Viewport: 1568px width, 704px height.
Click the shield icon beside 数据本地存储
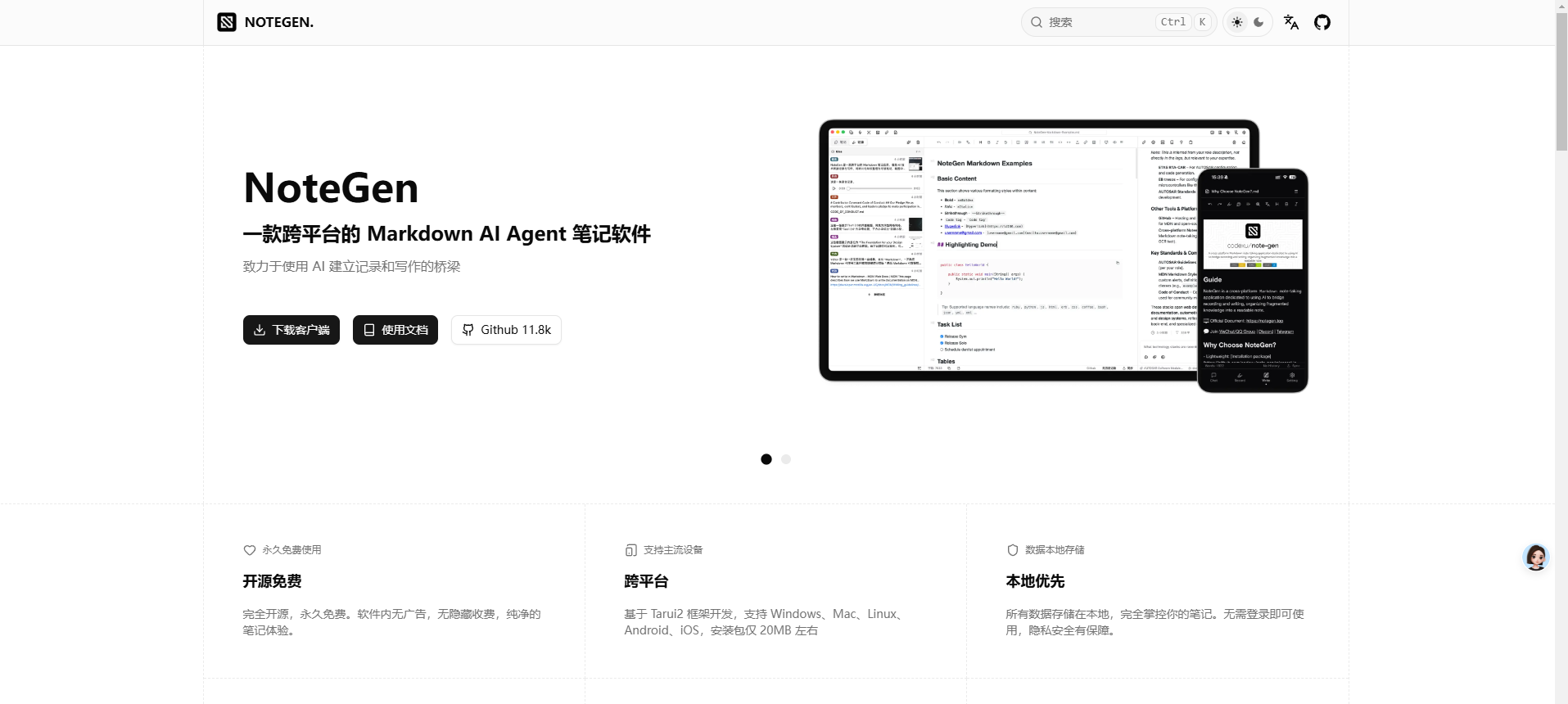tap(1013, 550)
